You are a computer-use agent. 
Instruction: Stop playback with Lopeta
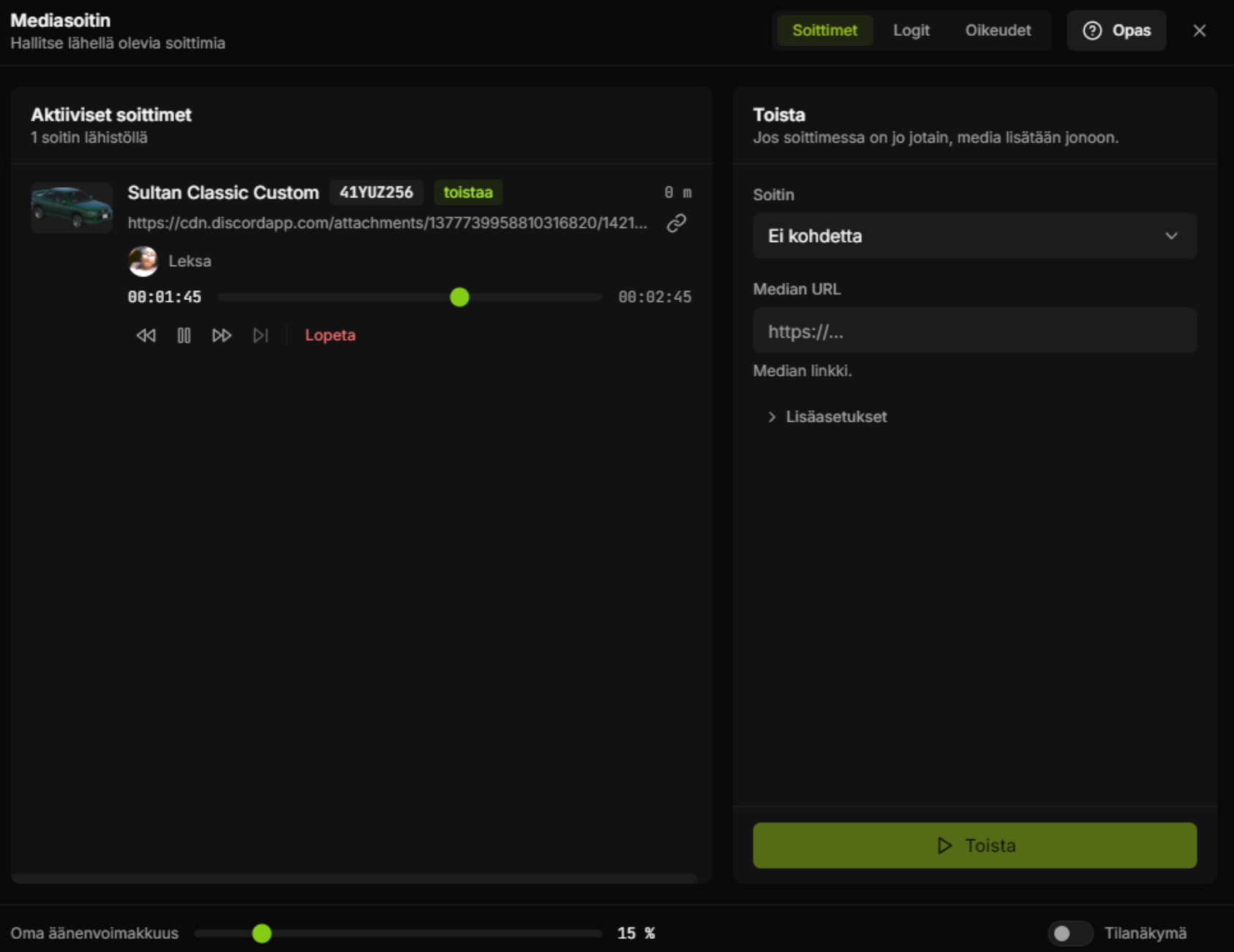[x=330, y=335]
